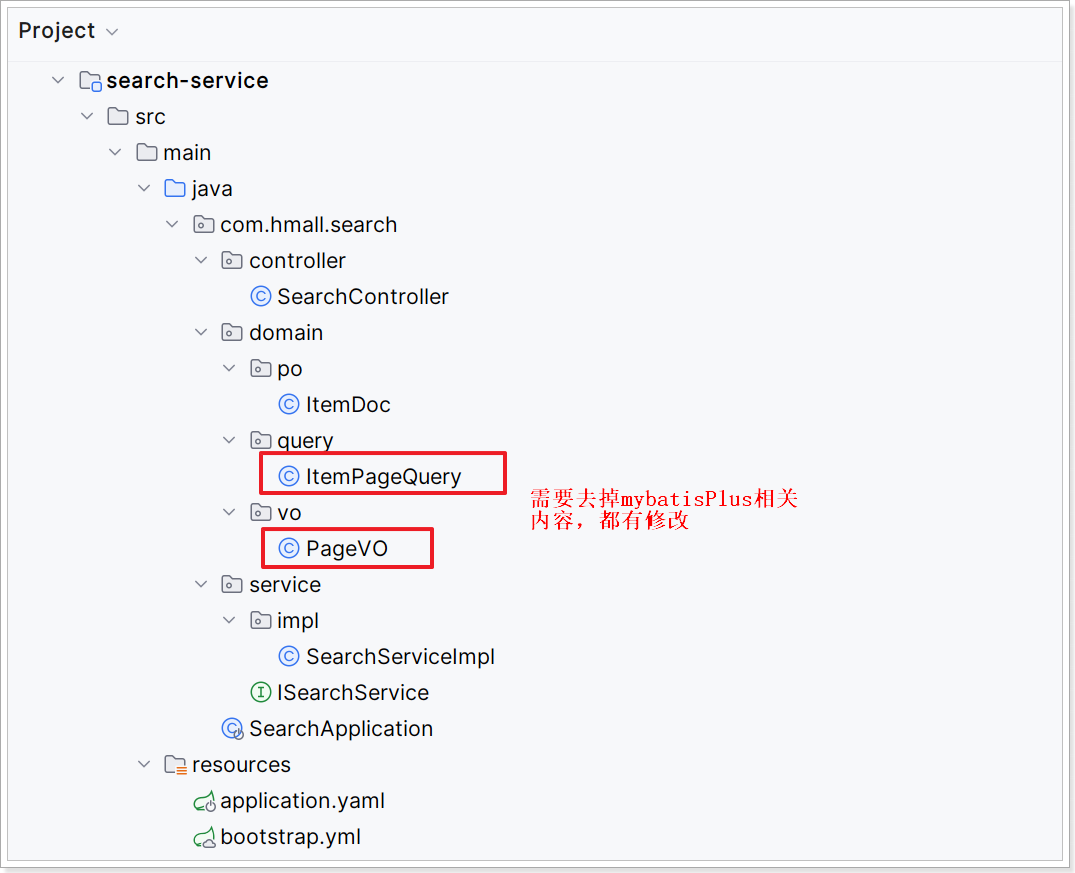Click the SearchController class icon
The height and width of the screenshot is (873, 1075).
pyautogui.click(x=260, y=297)
